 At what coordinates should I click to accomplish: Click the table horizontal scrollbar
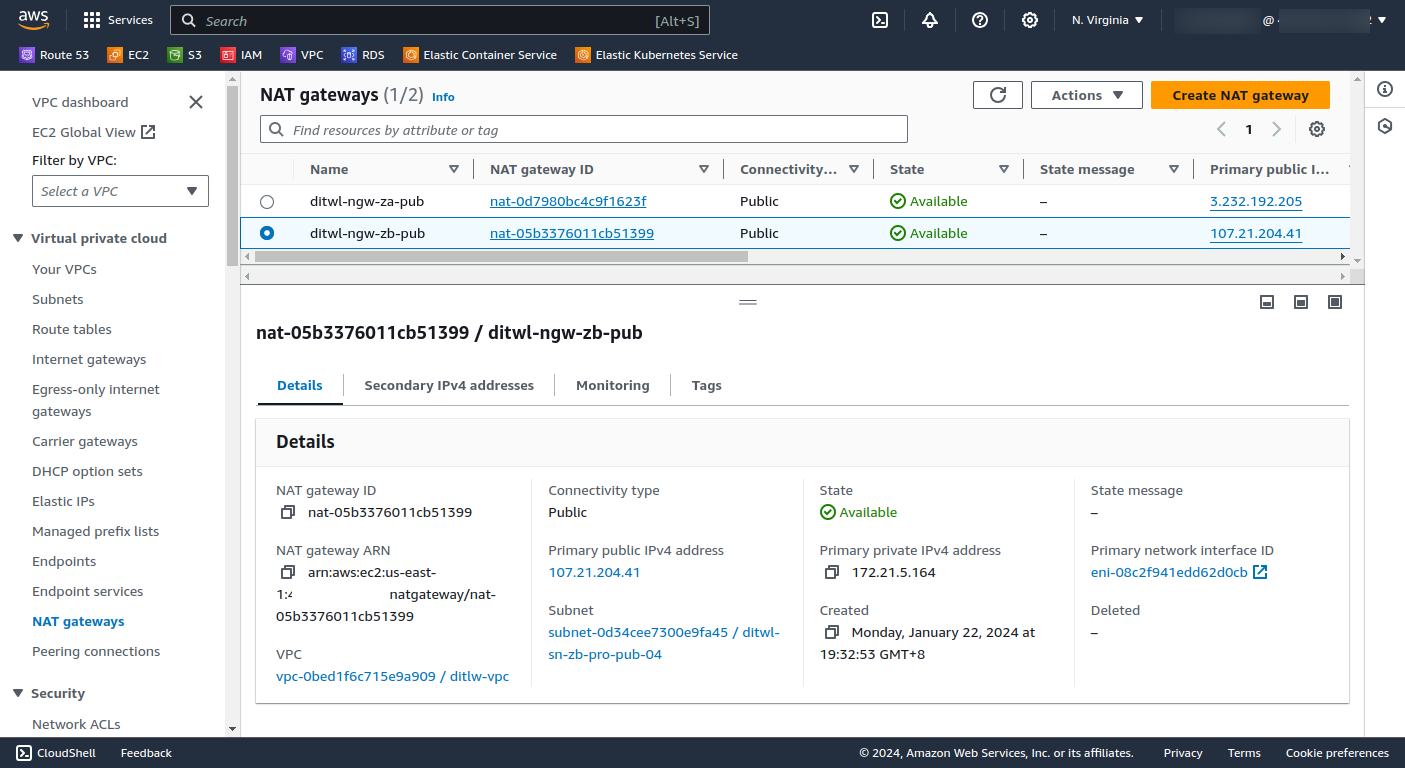tap(501, 256)
